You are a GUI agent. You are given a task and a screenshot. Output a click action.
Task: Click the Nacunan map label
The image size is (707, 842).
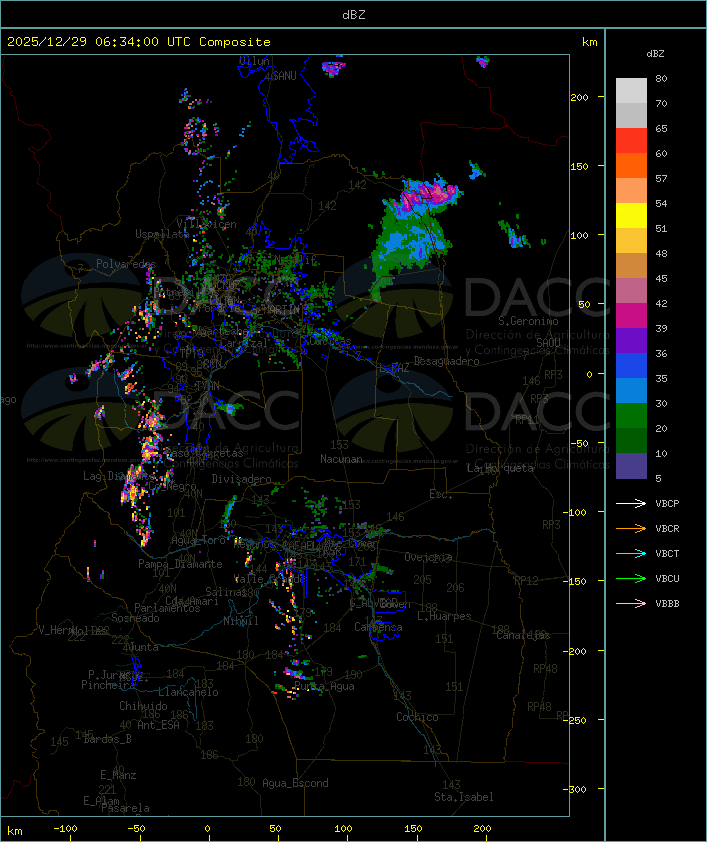click(341, 459)
